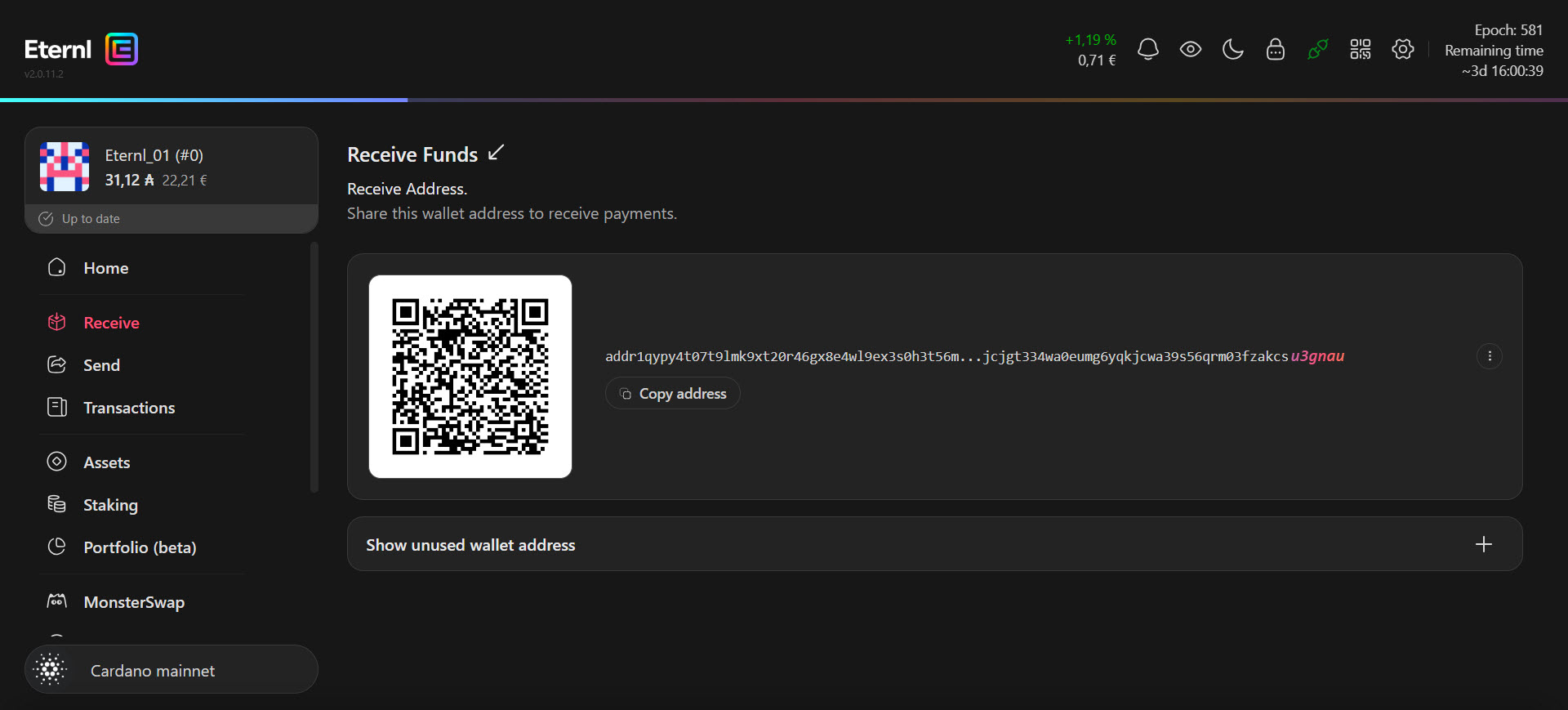
Task: Open Staking from the sidebar
Action: pos(110,505)
